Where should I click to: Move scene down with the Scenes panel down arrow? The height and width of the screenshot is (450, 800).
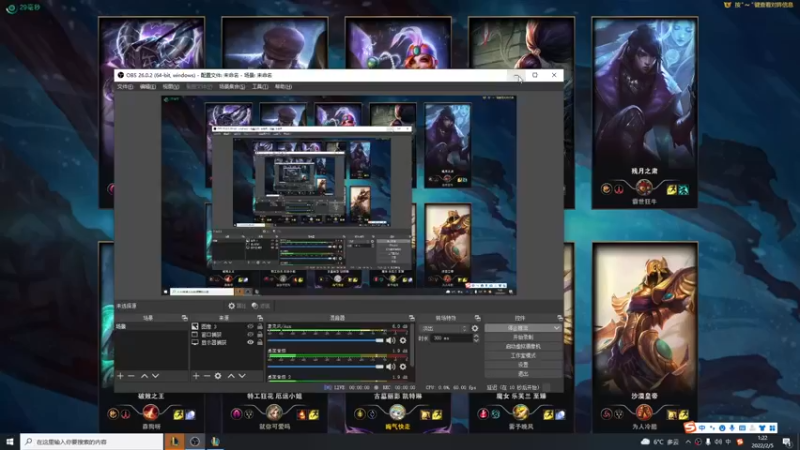[156, 376]
